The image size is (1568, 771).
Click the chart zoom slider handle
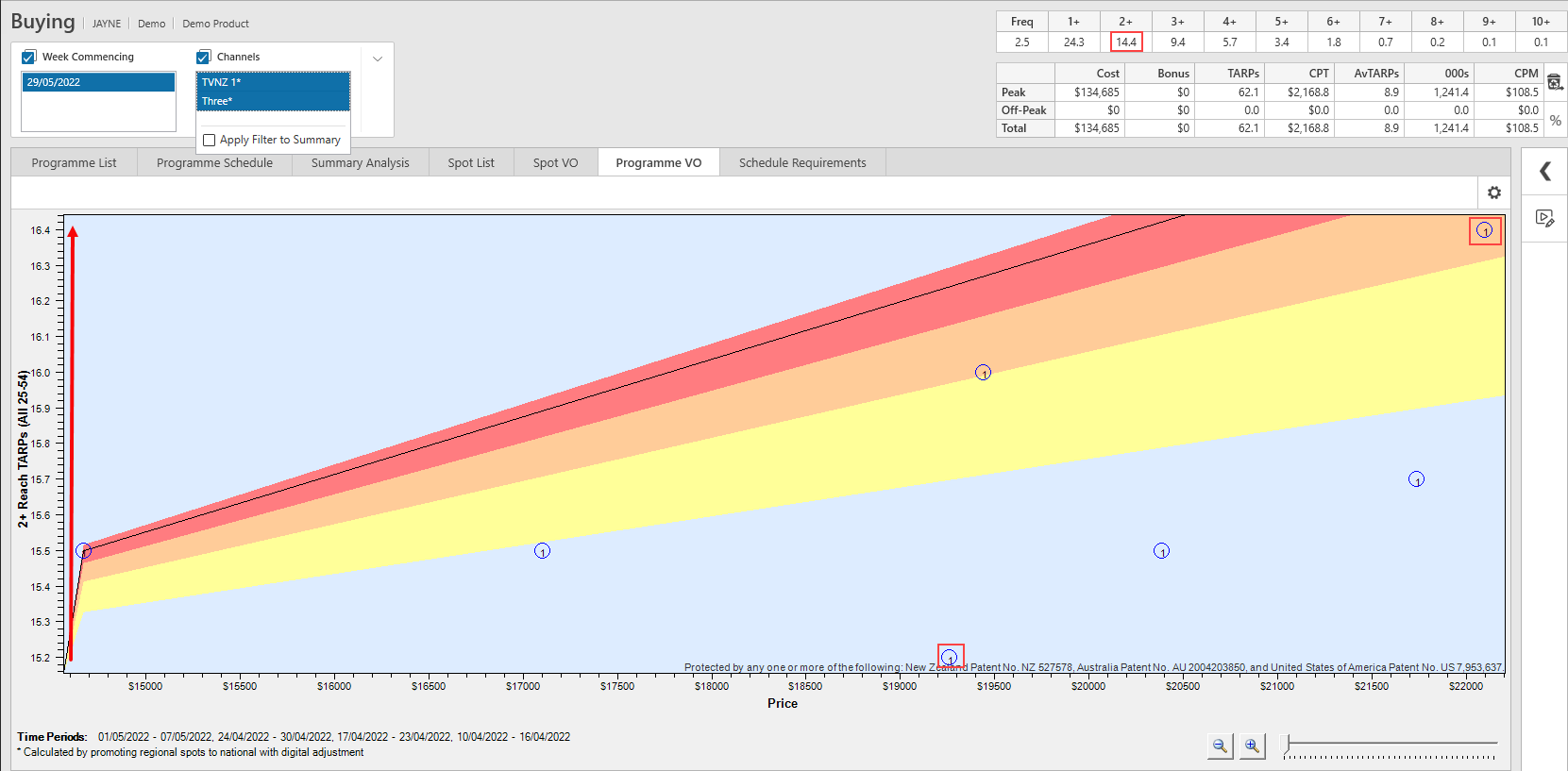[1285, 746]
